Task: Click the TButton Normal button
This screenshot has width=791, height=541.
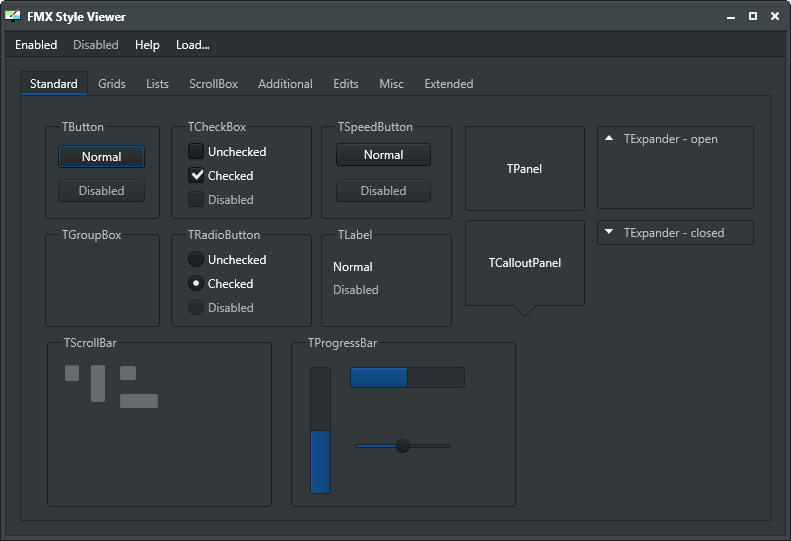Action: (101, 156)
